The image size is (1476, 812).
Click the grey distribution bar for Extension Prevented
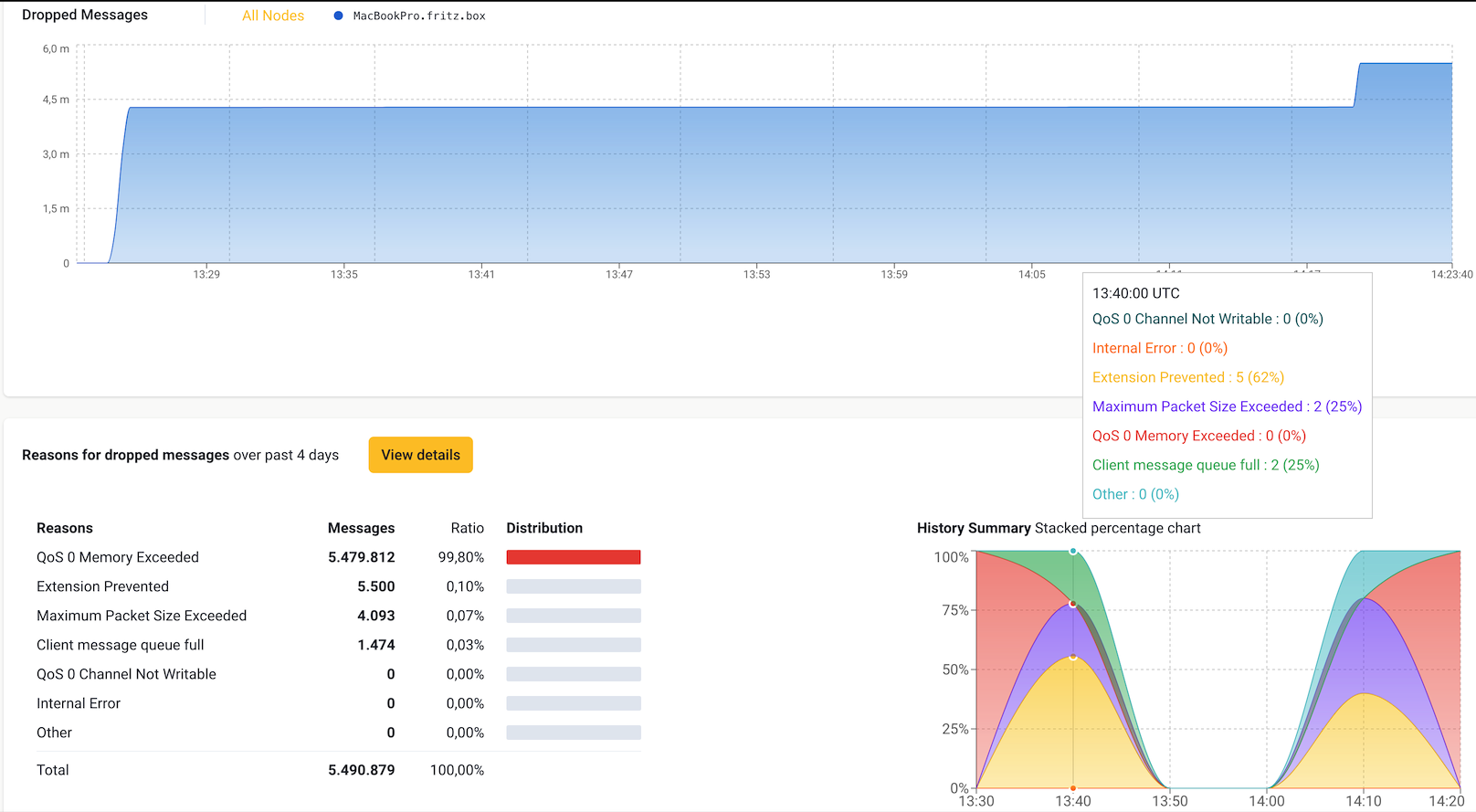pyautogui.click(x=574, y=586)
